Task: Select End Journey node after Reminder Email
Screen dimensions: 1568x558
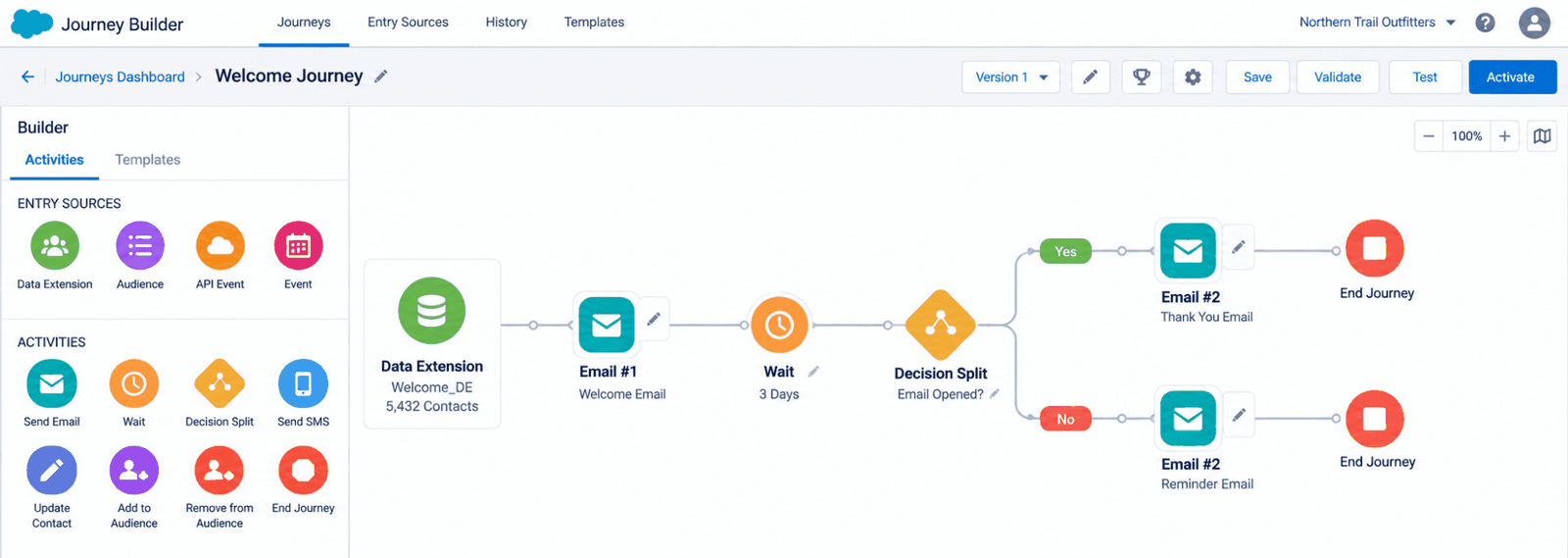Action: [x=1374, y=419]
